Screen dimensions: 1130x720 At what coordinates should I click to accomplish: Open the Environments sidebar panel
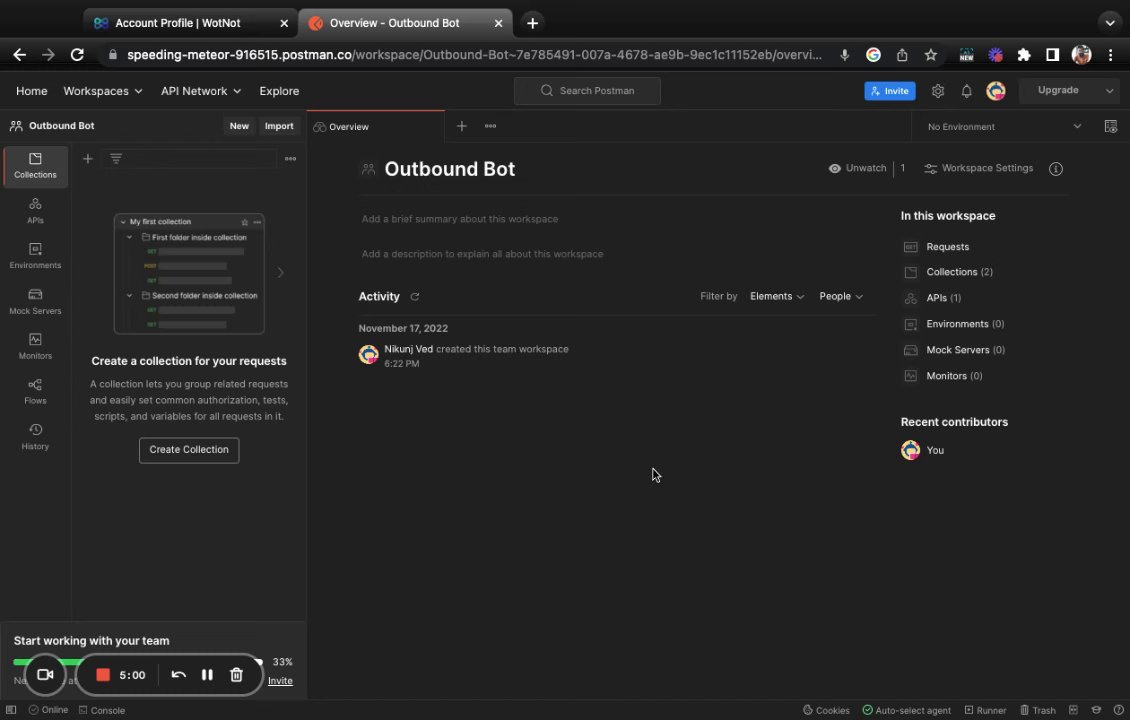(35, 256)
